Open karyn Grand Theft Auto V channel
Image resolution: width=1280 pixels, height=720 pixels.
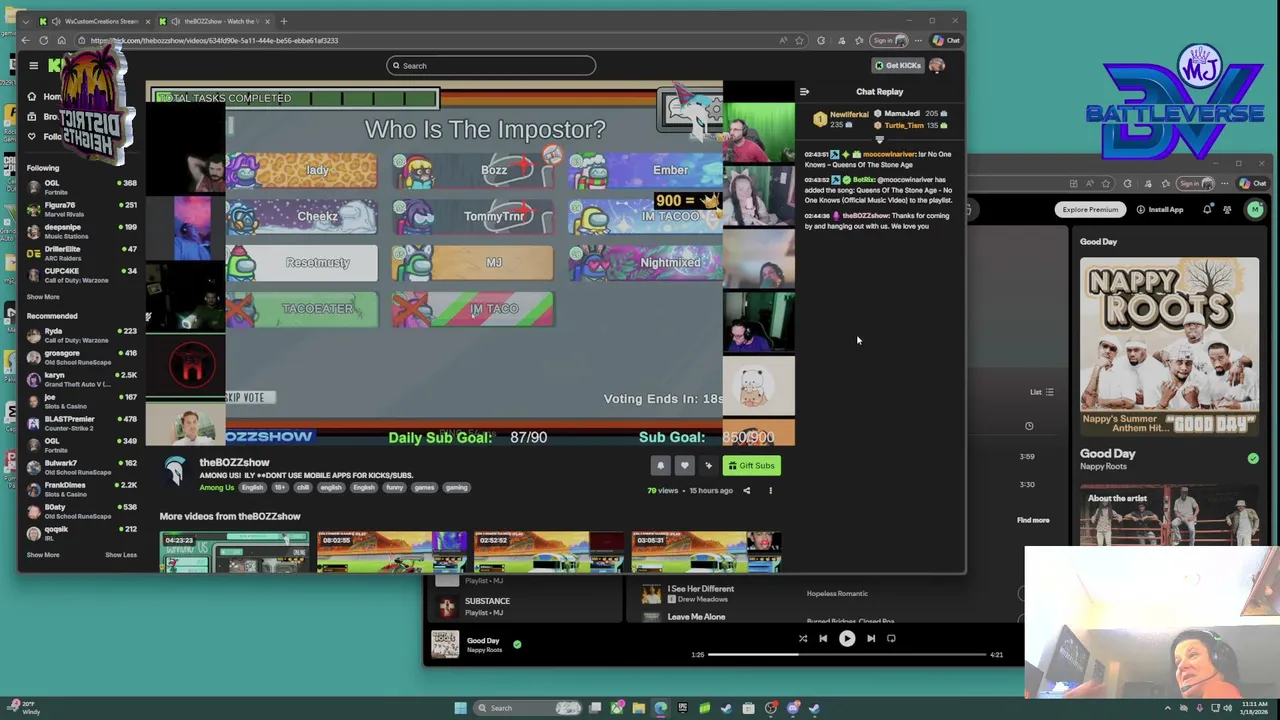point(82,379)
